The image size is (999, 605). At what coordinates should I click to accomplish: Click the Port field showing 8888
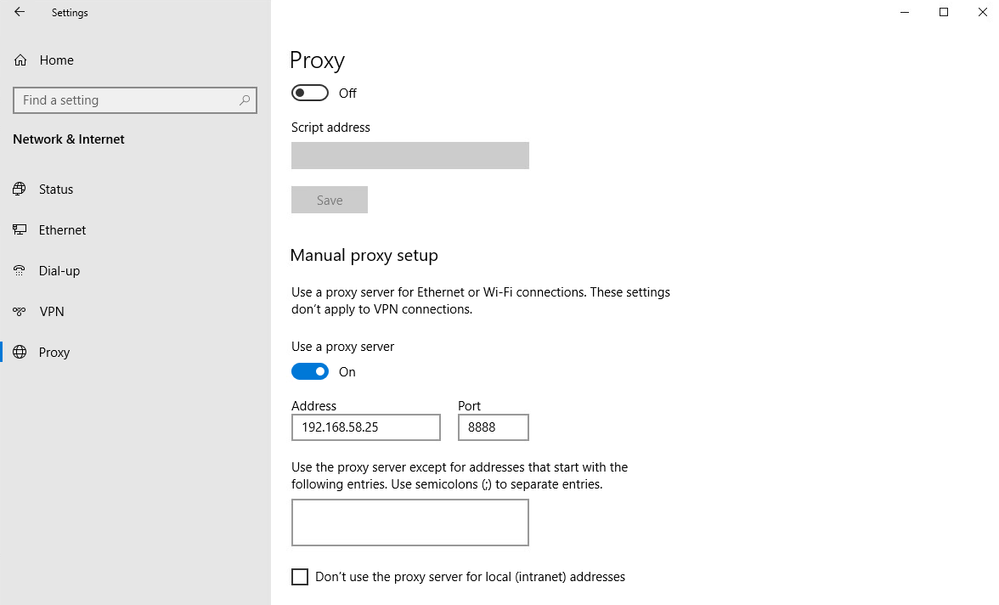click(493, 427)
